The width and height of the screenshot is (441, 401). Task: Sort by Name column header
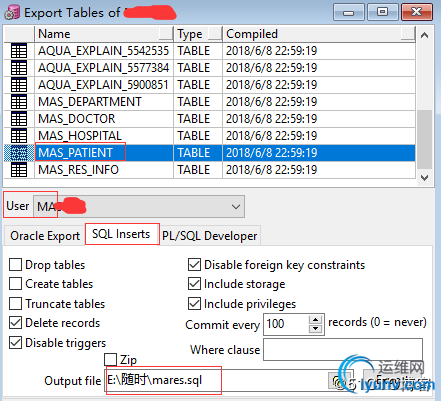pyautogui.click(x=104, y=34)
